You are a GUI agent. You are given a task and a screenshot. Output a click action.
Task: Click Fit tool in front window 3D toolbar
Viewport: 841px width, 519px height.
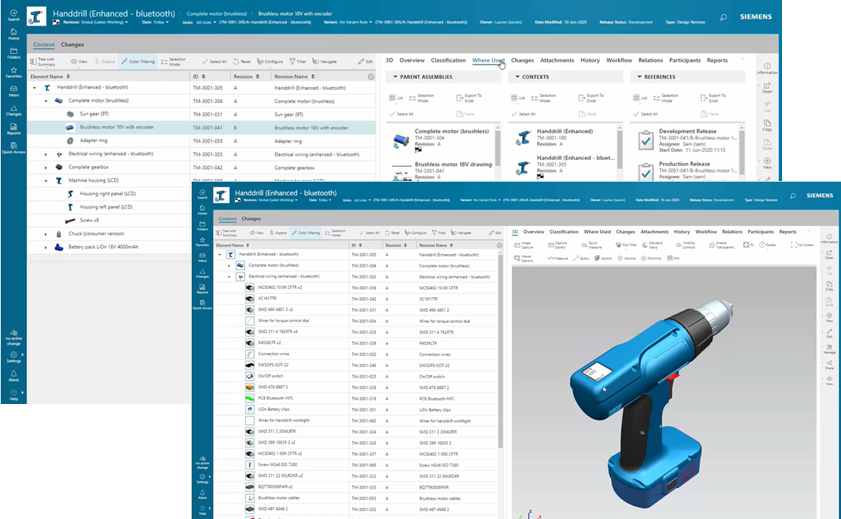click(748, 245)
